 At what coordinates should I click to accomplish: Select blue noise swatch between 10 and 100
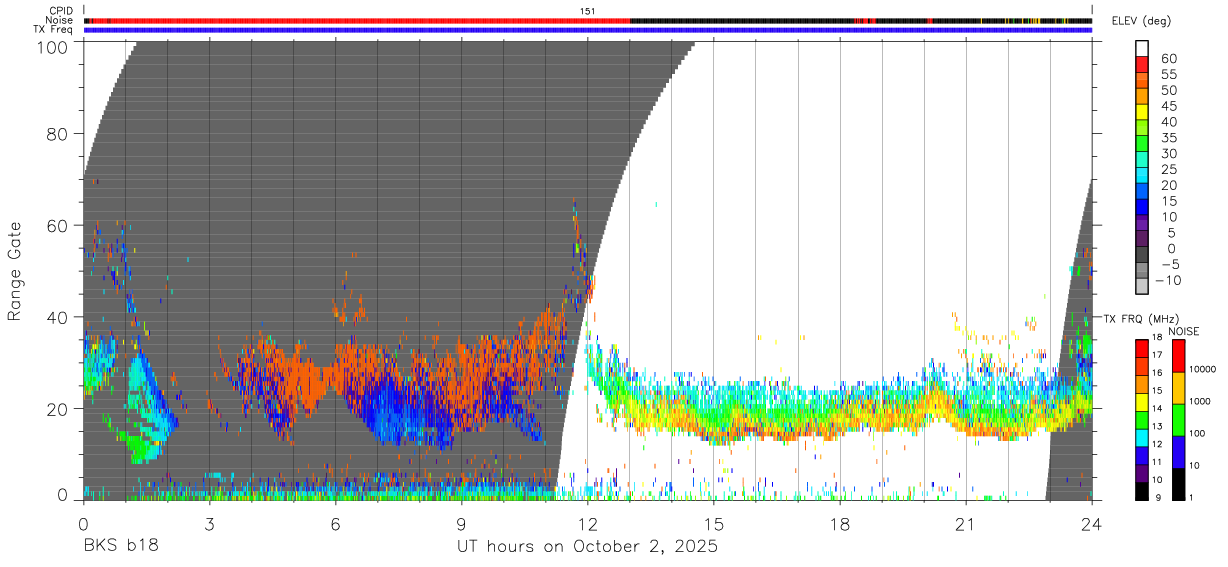1179,452
